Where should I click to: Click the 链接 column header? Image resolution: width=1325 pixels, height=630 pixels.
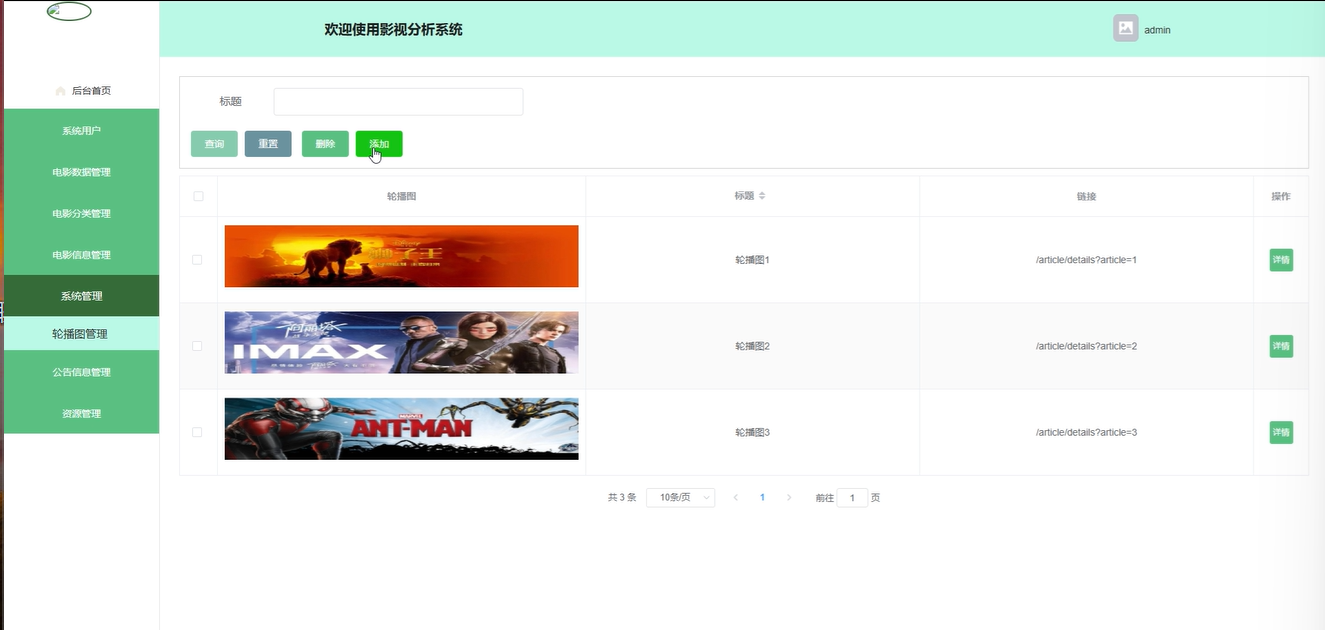coord(1086,196)
